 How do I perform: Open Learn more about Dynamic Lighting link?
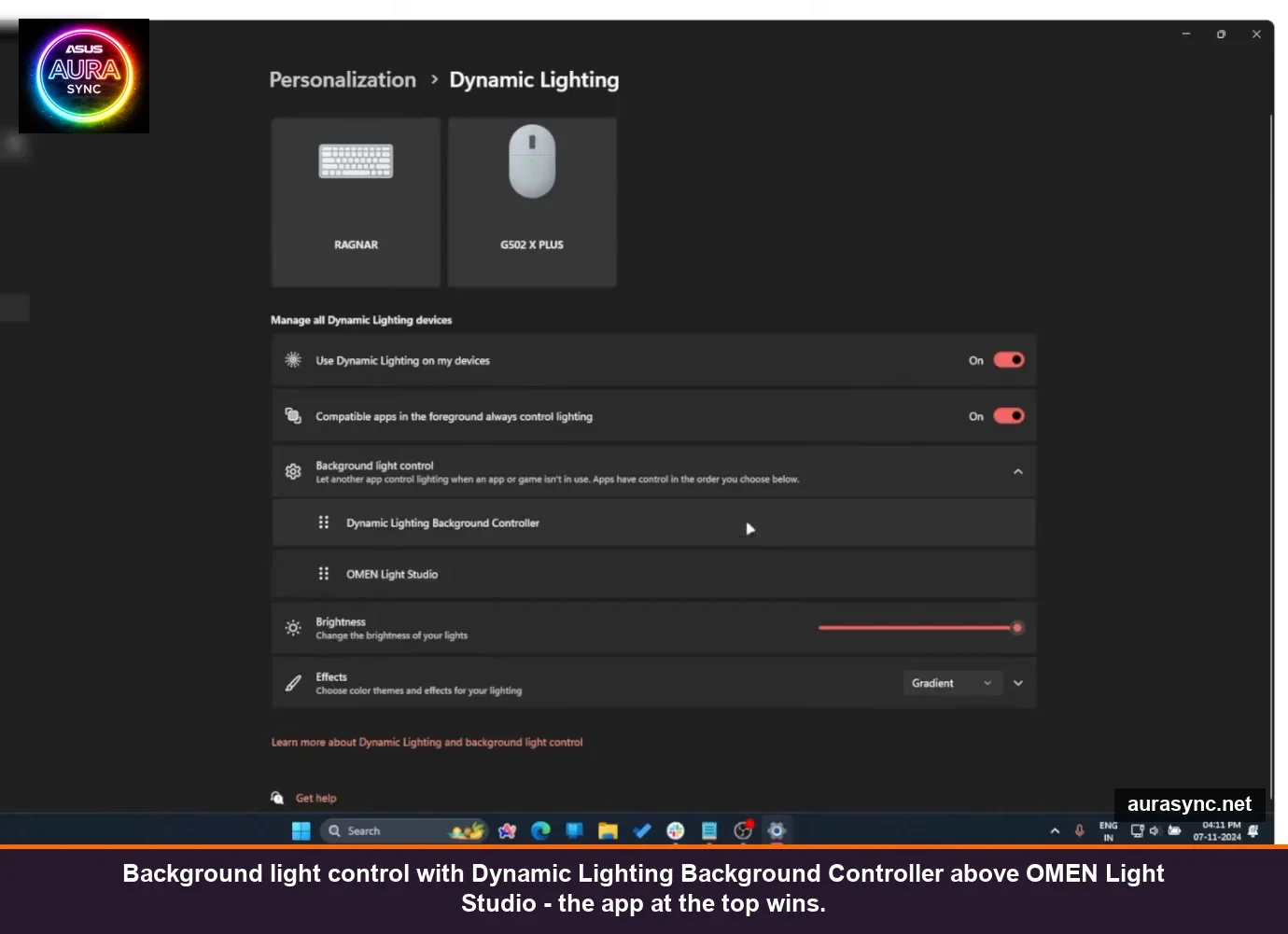click(x=427, y=742)
